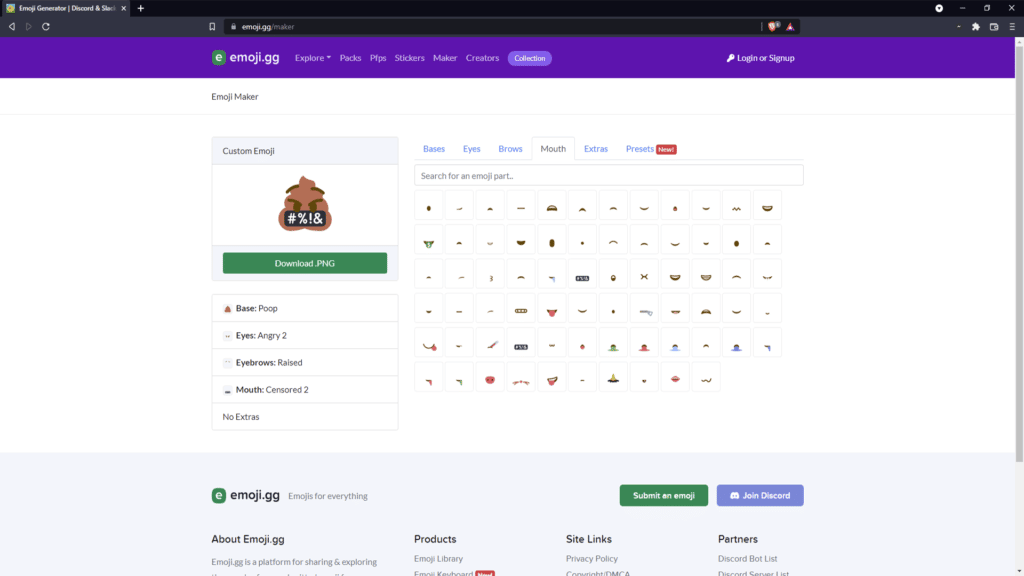Image resolution: width=1024 pixels, height=576 pixels.
Task: Choose the yellow party-hat shaped mouth part
Action: pyautogui.click(x=613, y=378)
